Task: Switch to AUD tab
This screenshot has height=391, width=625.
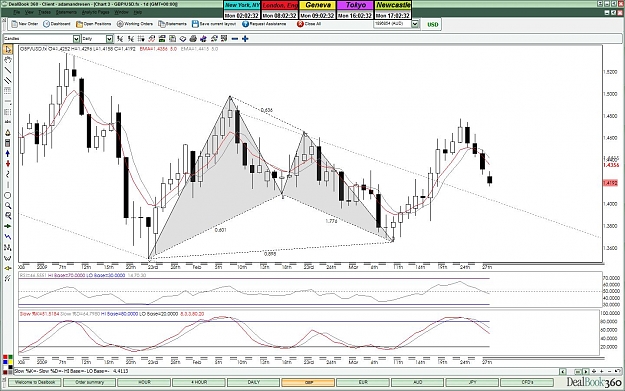Action: coord(417,382)
